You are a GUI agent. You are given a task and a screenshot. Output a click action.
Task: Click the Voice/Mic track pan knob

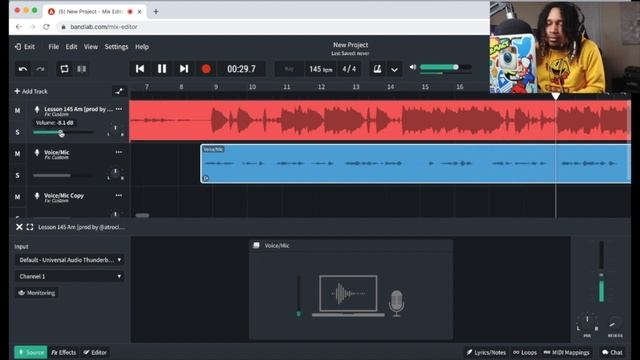coord(116,173)
